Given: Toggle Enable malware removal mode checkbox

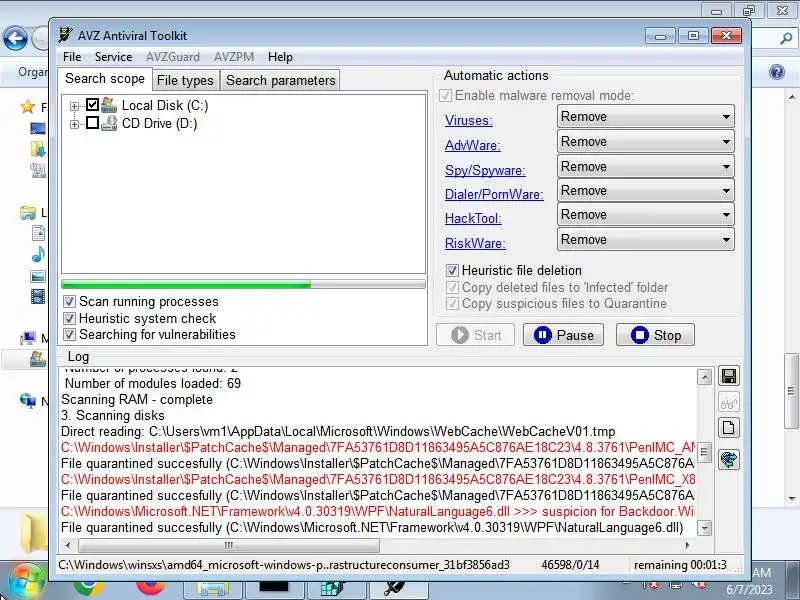Looking at the screenshot, I should click(x=445, y=95).
